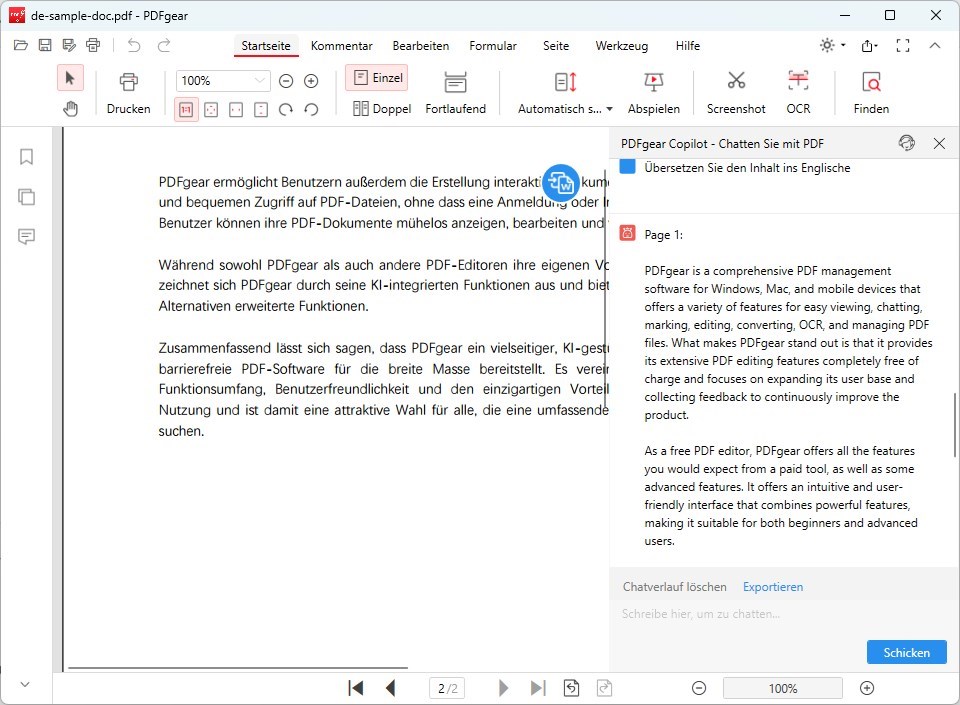Go to the first page
Screen dimensions: 960x705
356,688
